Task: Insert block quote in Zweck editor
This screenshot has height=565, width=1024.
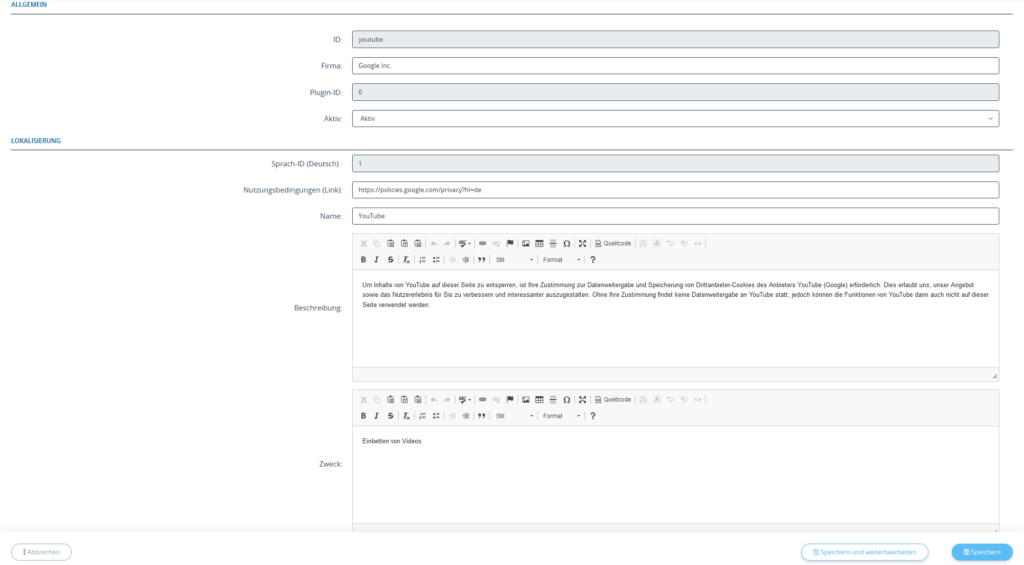Action: pyautogui.click(x=481, y=416)
